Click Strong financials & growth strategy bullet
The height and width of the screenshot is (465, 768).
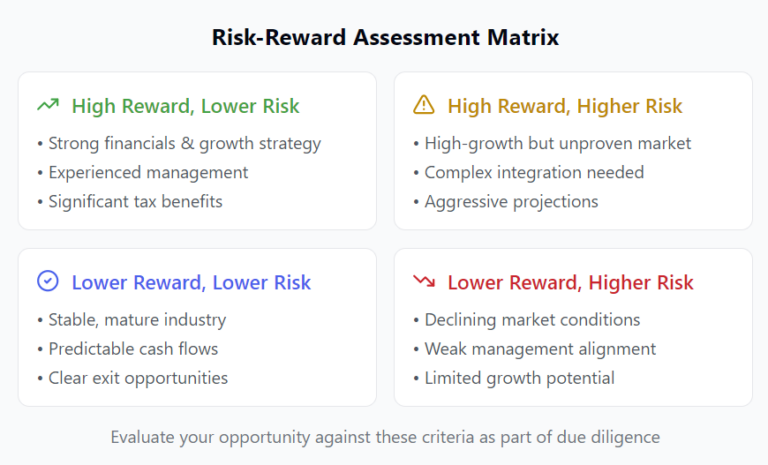click(x=184, y=143)
